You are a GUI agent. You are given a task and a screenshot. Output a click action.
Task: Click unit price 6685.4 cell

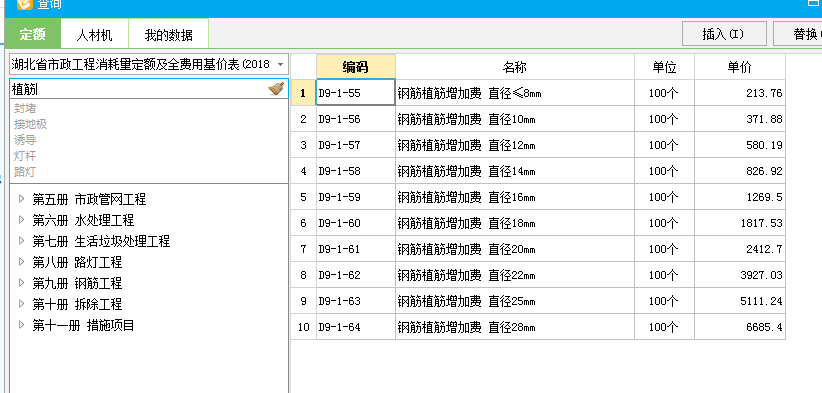740,328
